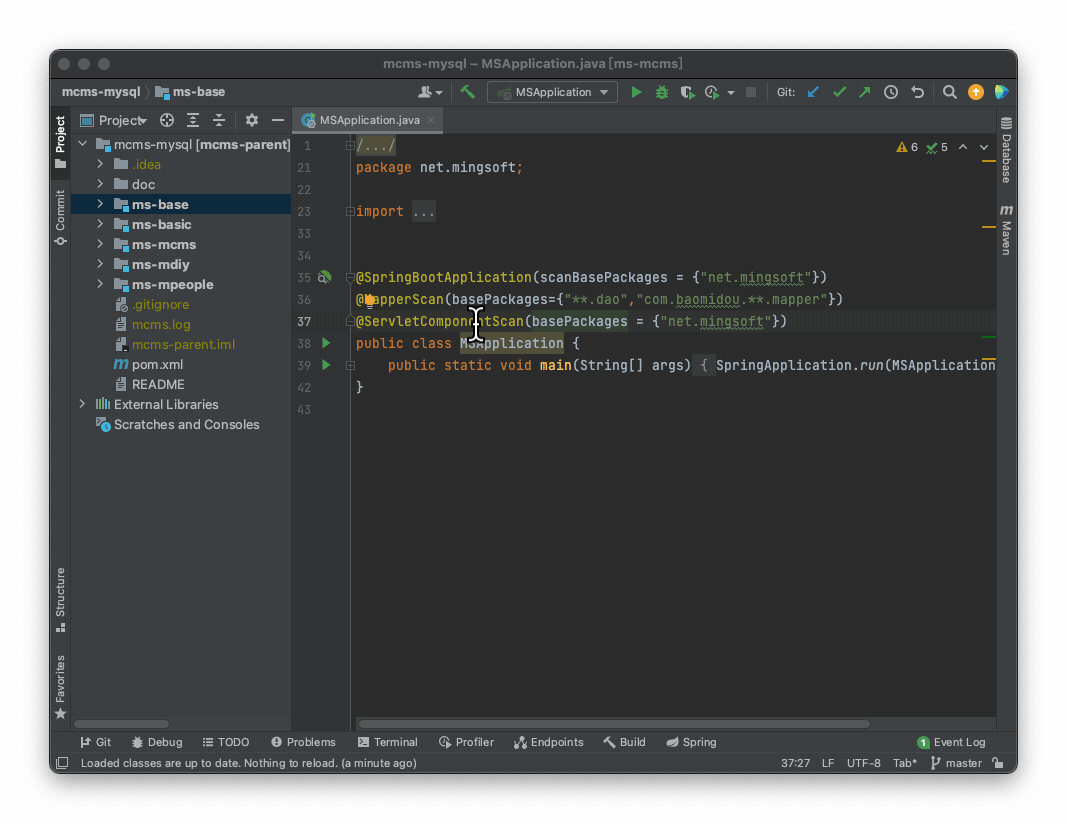The height and width of the screenshot is (823, 1067).
Task: Open the Git tool window
Action: tap(96, 742)
